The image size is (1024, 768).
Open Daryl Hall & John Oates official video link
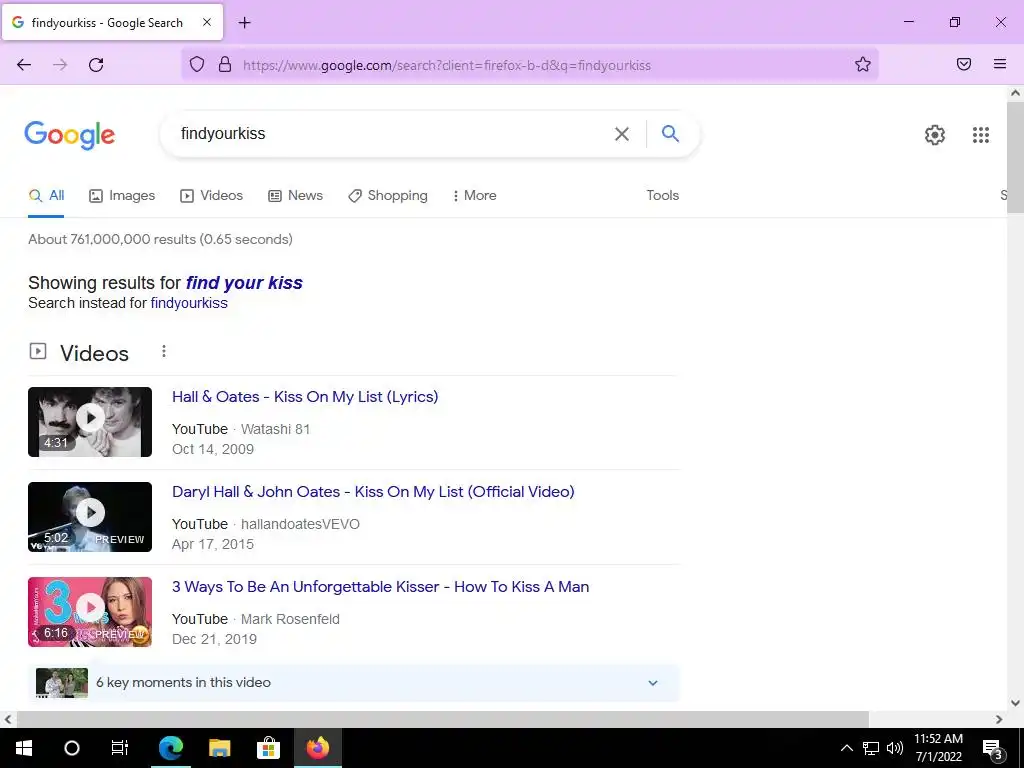click(373, 492)
